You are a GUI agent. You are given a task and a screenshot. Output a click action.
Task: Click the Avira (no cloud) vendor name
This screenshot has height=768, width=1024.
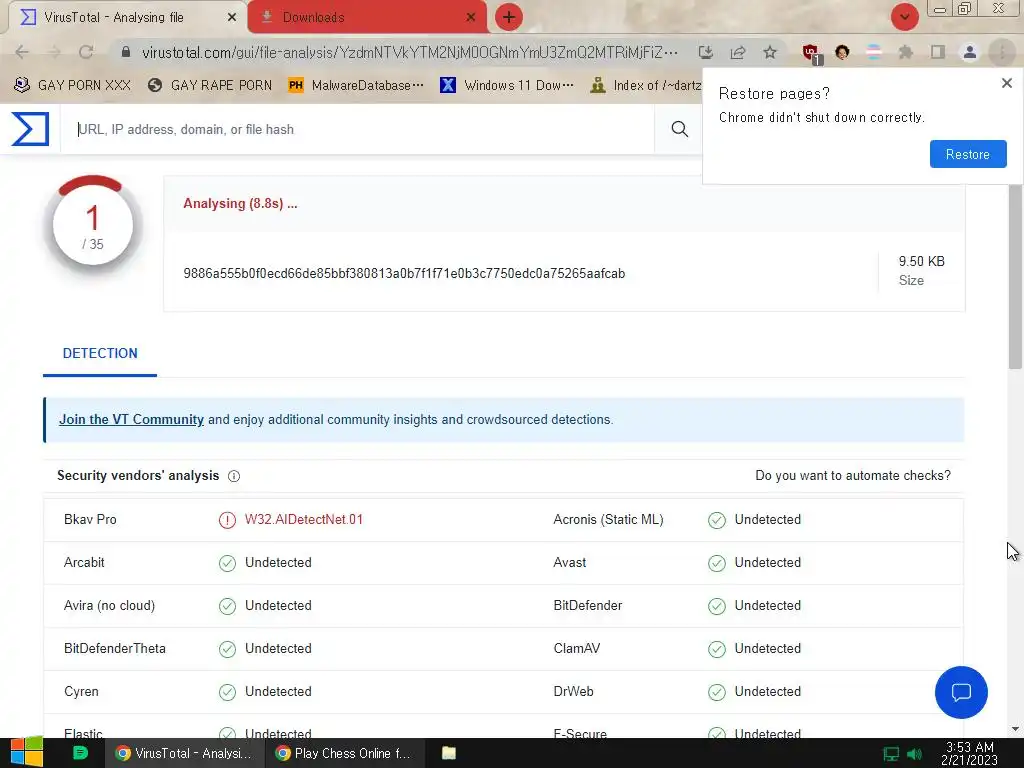click(x=109, y=605)
